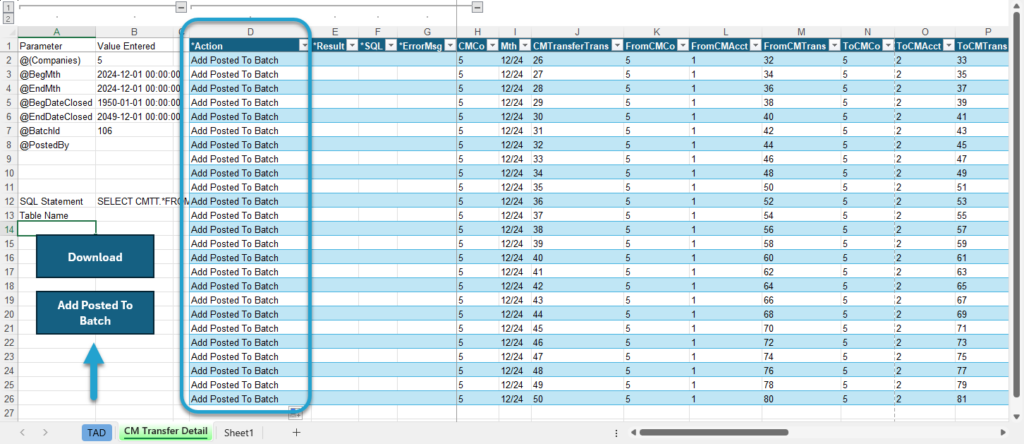Open the *Result column filter dropdown
The image size is (1024, 444).
pyautogui.click(x=352, y=46)
